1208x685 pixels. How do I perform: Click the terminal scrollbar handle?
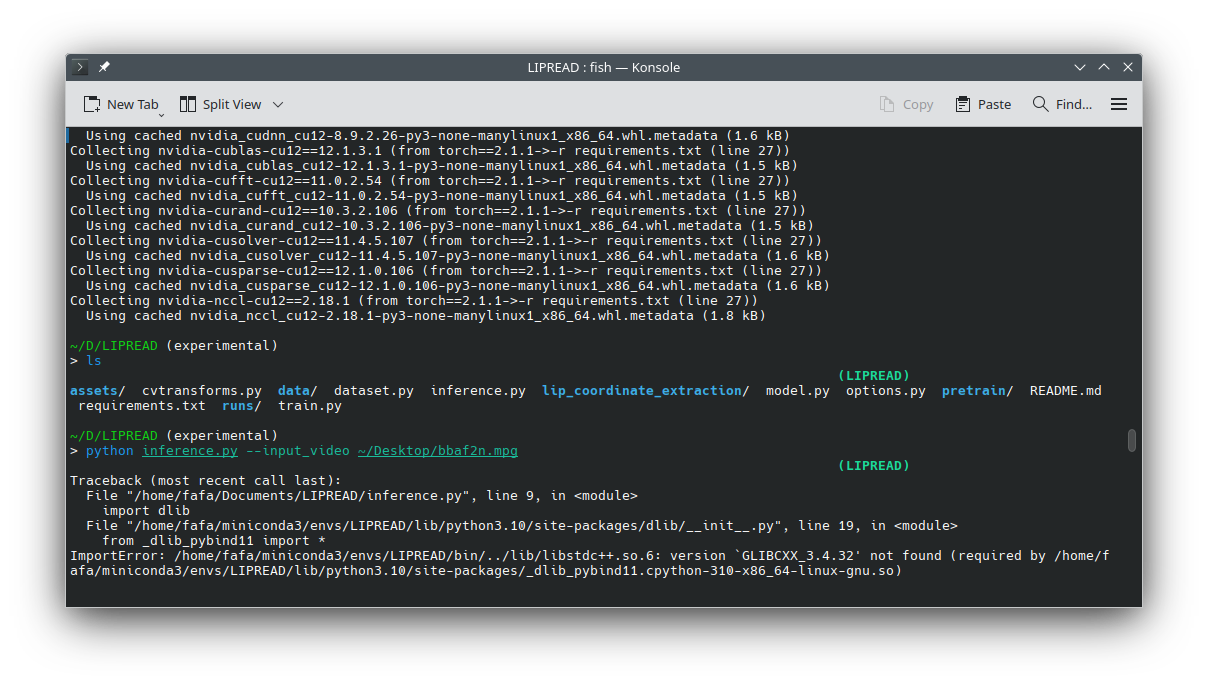[x=1132, y=440]
